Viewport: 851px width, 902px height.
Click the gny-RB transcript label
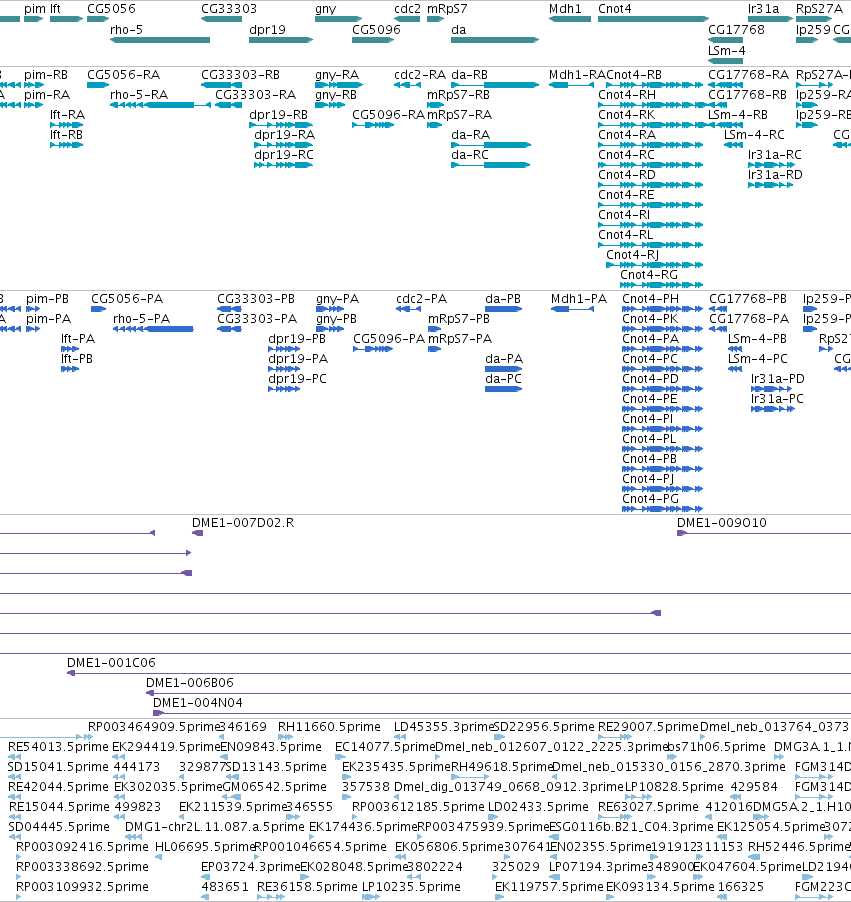coord(335,94)
